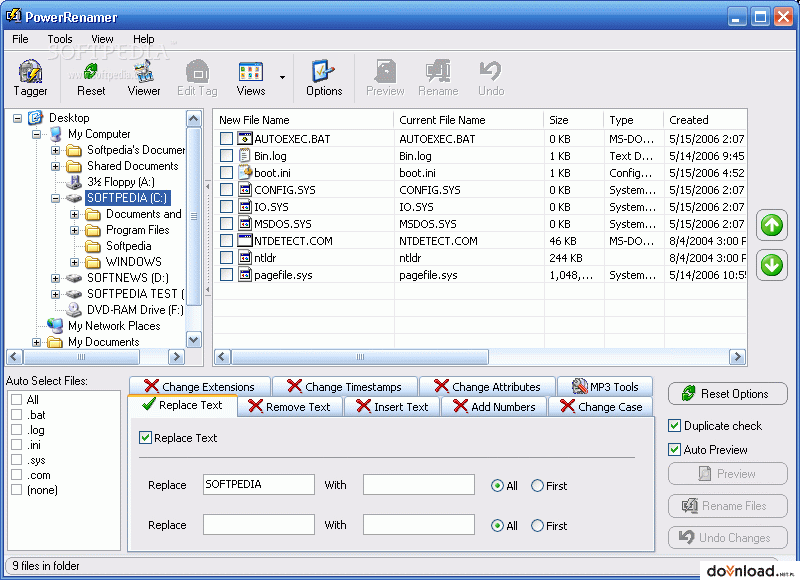The image size is (800, 580).
Task: Expand the SOFTNEWS (D:) drive
Action: tap(55, 278)
